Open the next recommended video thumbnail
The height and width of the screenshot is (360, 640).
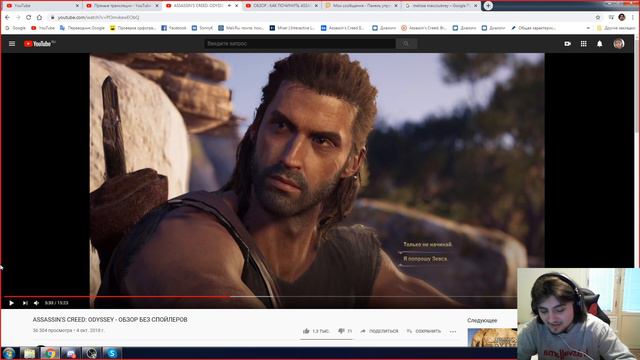(492, 338)
